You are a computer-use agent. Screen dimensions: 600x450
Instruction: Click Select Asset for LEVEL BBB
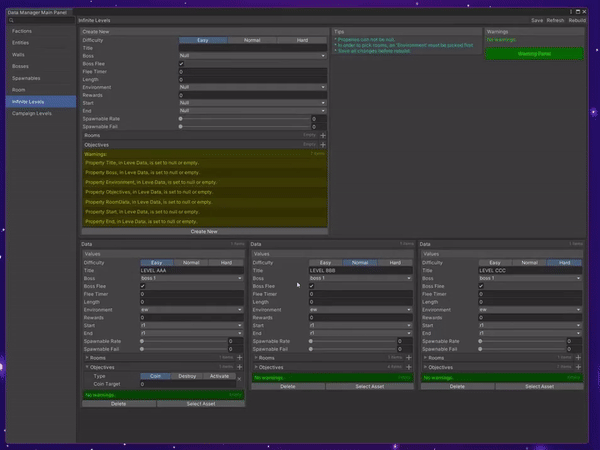coord(370,386)
